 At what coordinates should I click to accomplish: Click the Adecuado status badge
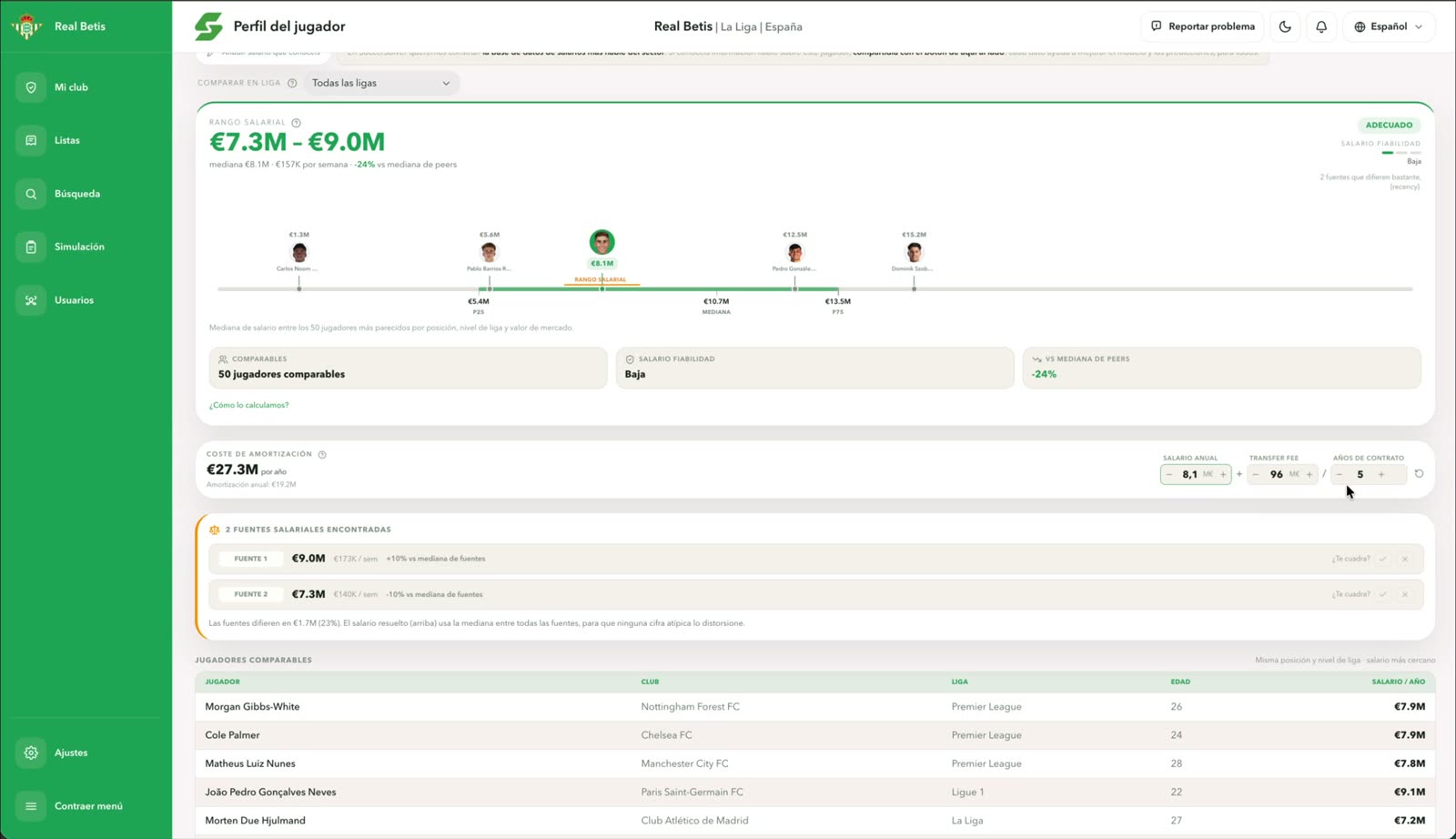tap(1389, 125)
